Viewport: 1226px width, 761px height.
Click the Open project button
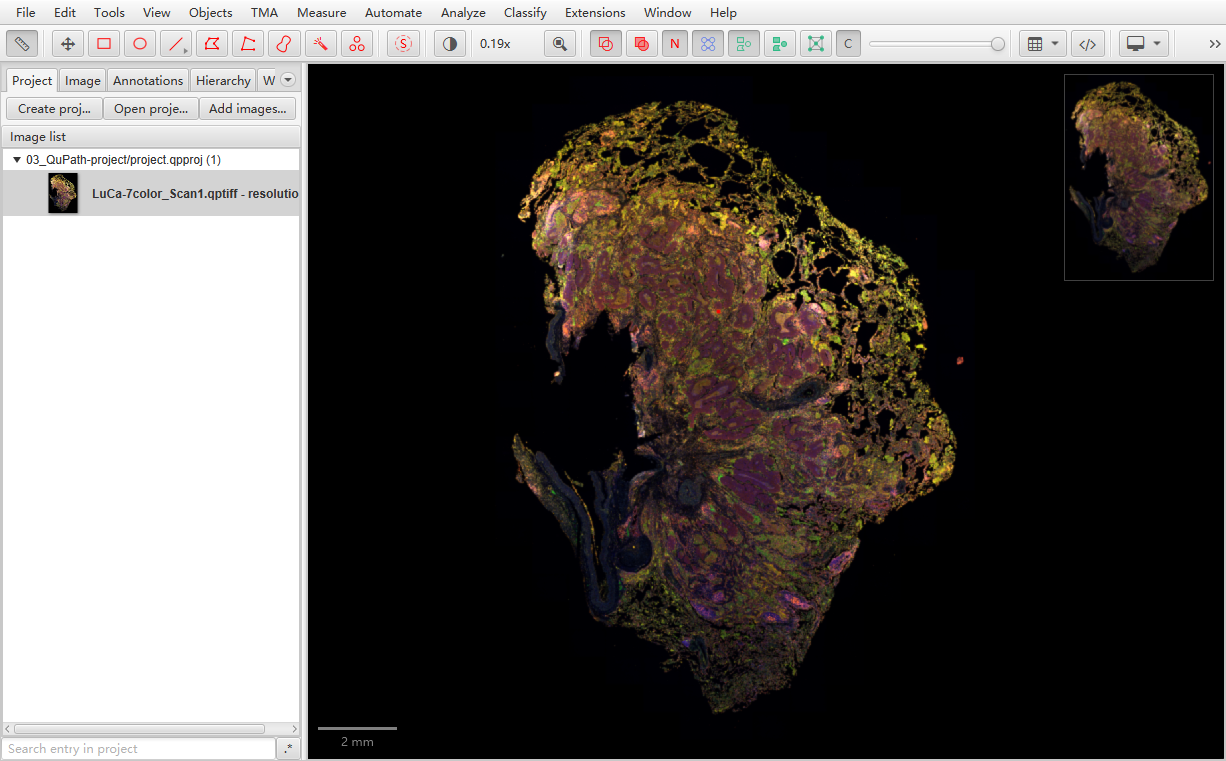pos(150,109)
